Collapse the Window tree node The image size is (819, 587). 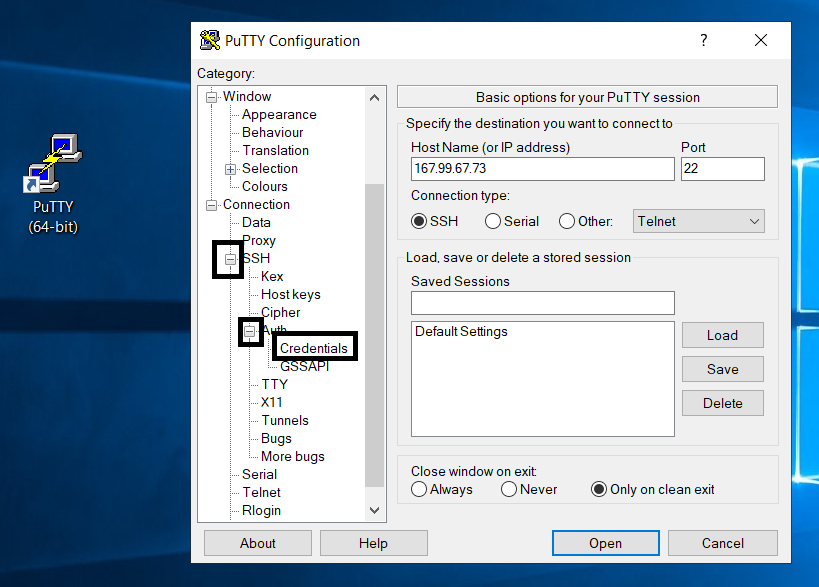[x=211, y=97]
